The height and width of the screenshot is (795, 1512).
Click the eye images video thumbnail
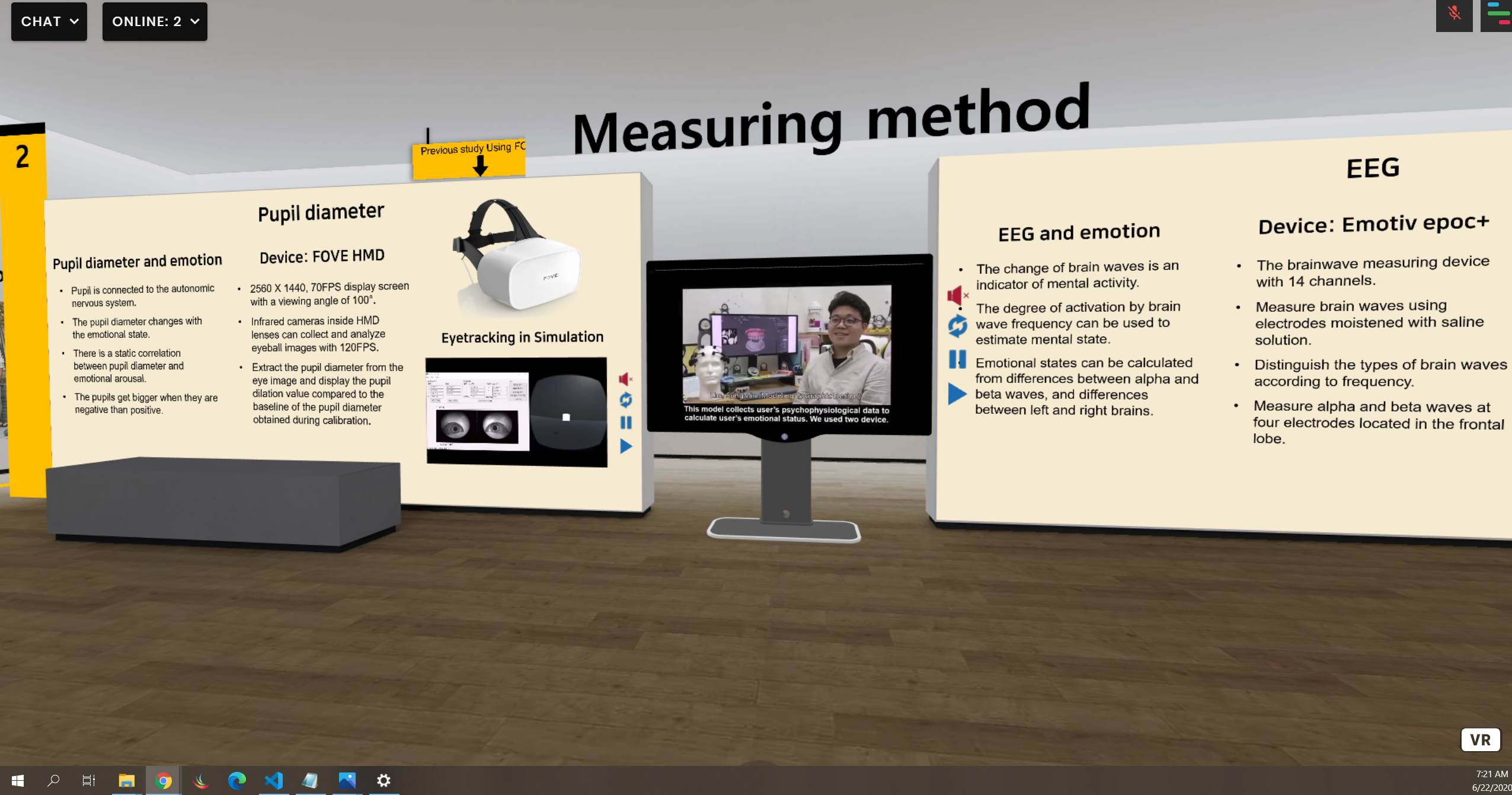point(516,411)
